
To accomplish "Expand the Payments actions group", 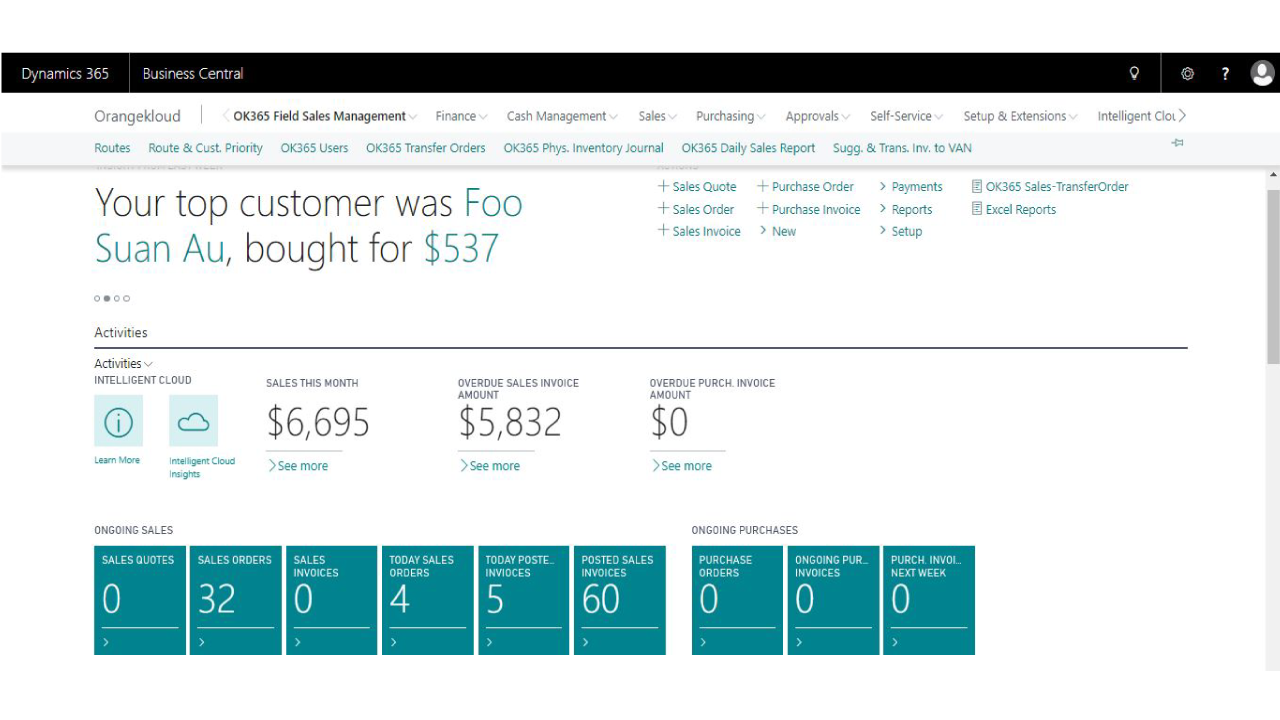I will 911,186.
